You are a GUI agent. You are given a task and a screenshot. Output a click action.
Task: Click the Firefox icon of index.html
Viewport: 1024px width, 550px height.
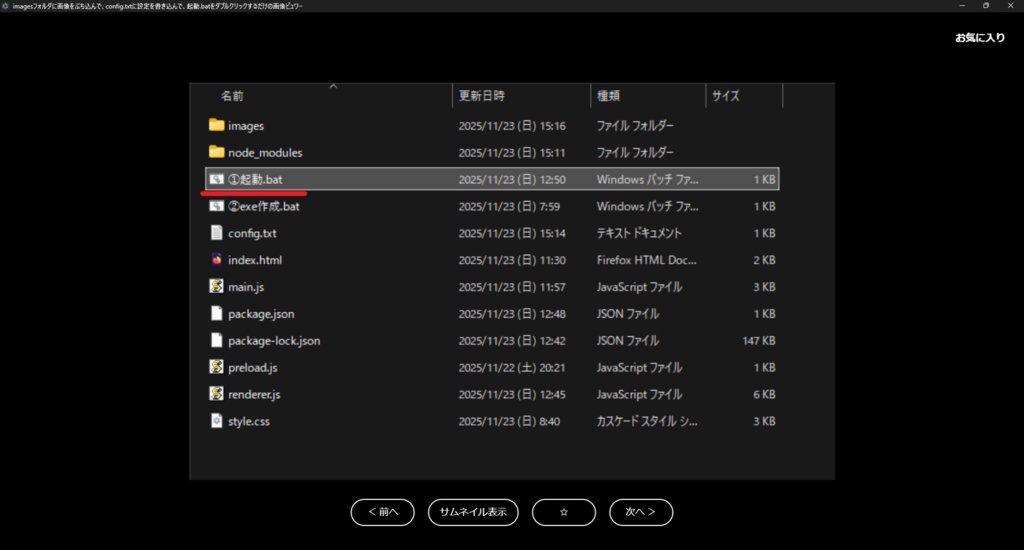pyautogui.click(x=216, y=259)
